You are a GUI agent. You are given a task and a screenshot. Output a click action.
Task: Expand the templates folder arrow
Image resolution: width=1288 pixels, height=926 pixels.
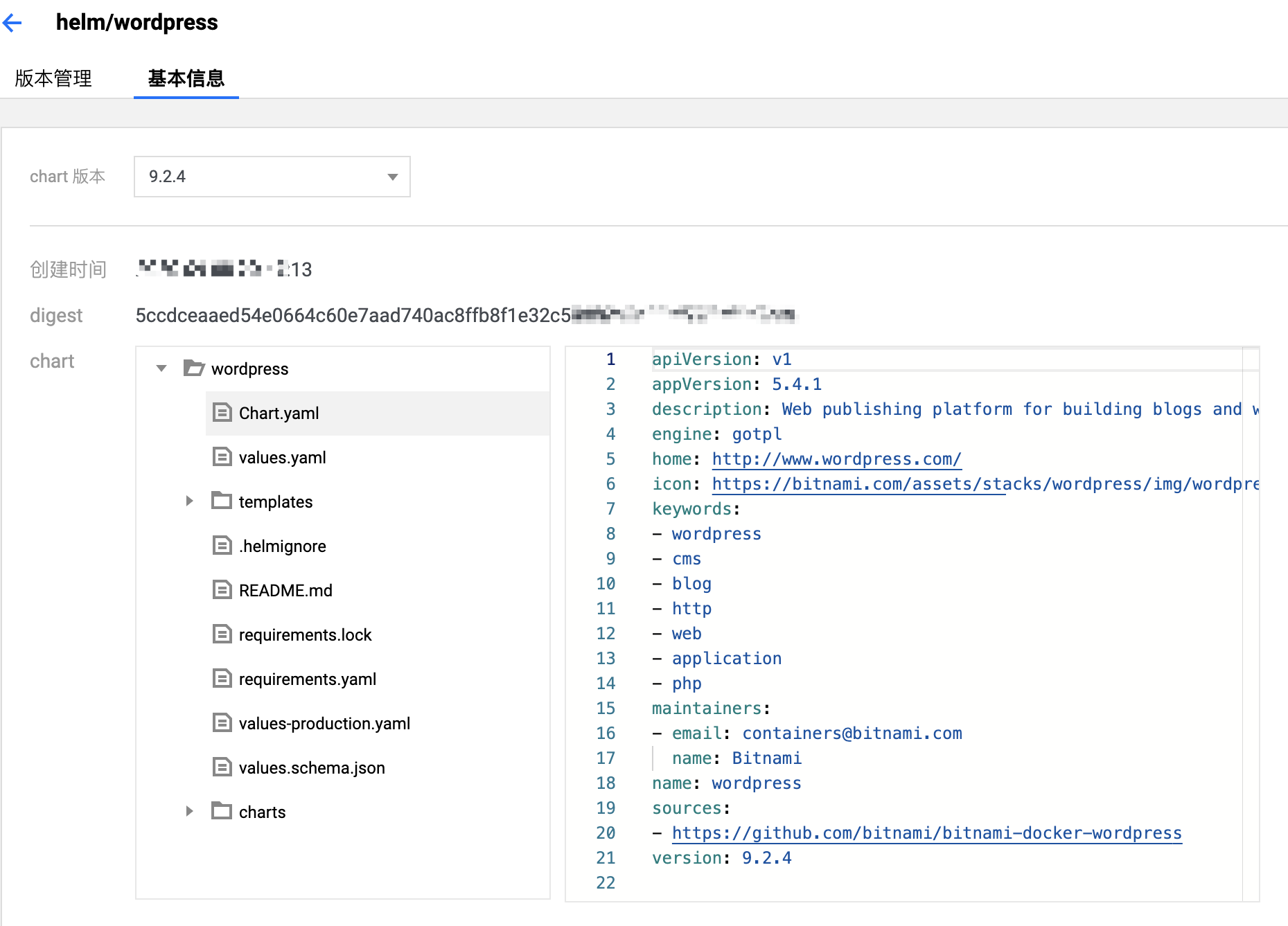pyautogui.click(x=189, y=501)
